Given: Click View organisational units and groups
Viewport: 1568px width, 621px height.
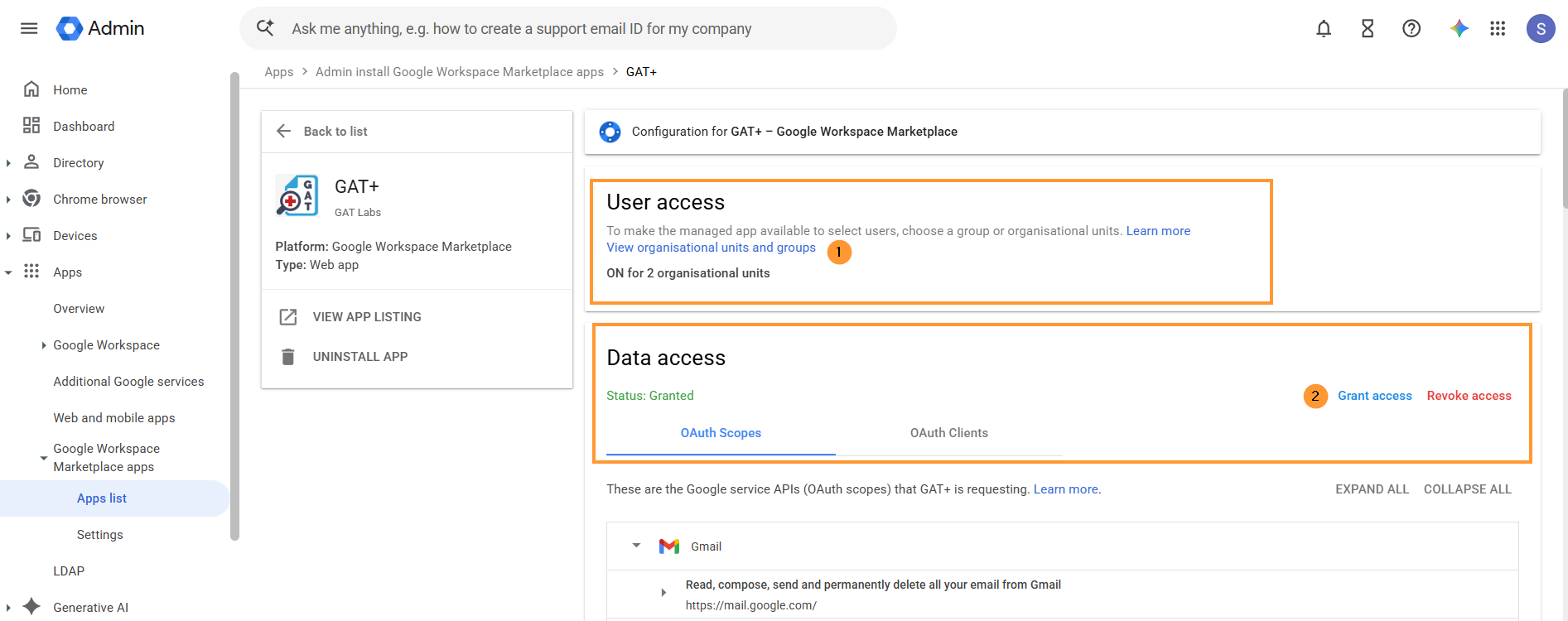Looking at the screenshot, I should coord(711,248).
